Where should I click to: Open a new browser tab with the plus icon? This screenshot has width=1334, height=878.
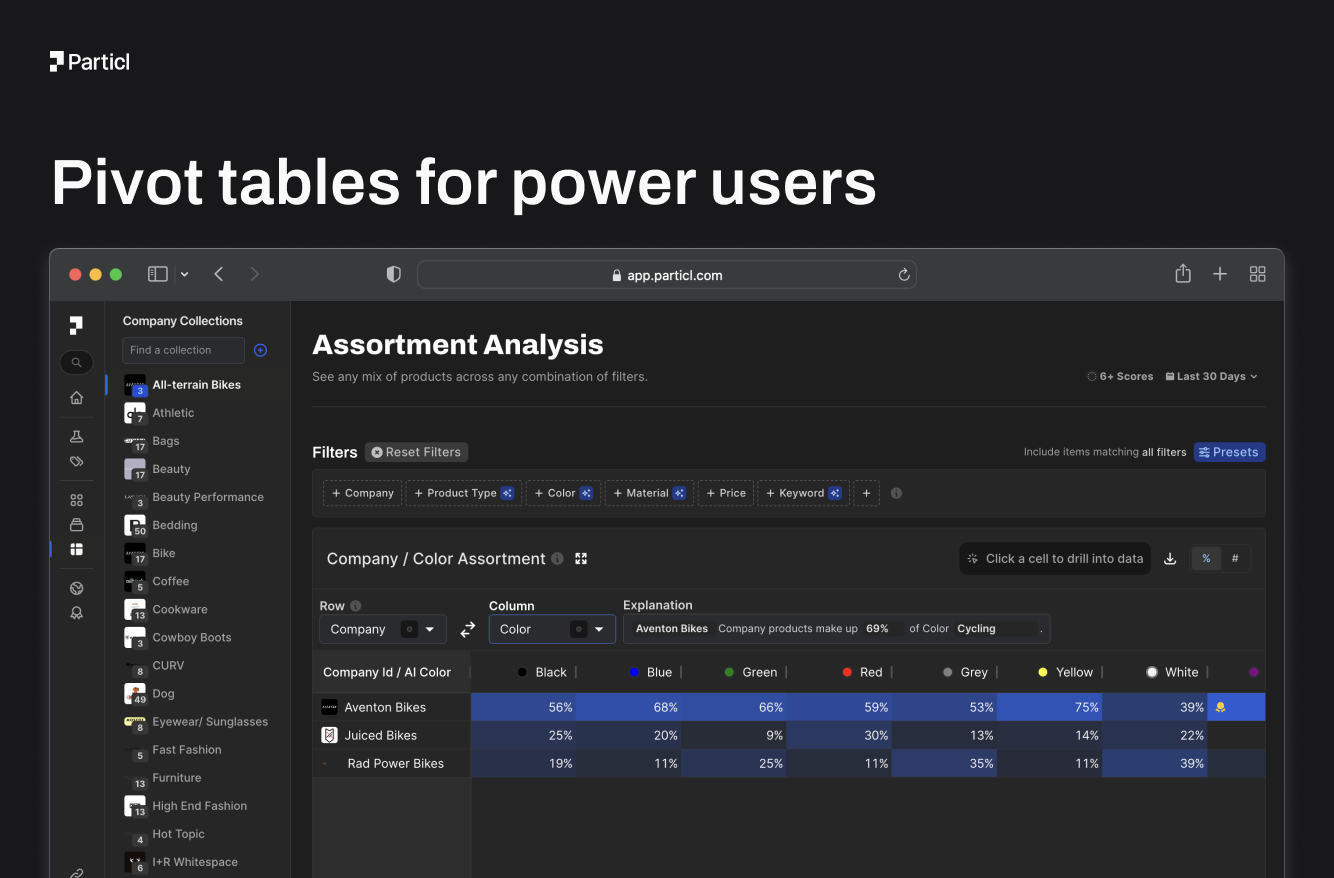pos(1220,274)
